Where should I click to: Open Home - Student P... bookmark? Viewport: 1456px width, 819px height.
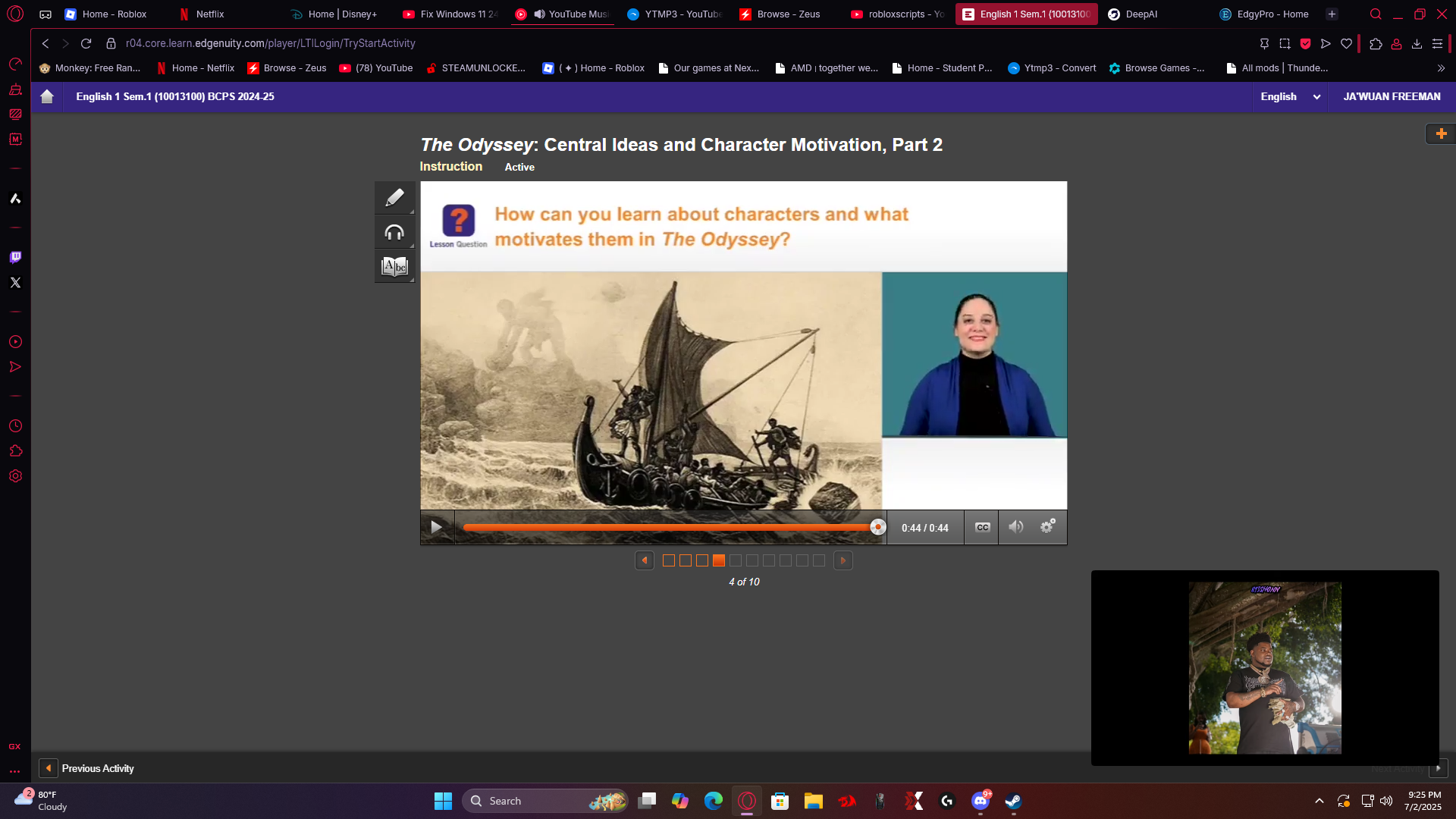(942, 68)
